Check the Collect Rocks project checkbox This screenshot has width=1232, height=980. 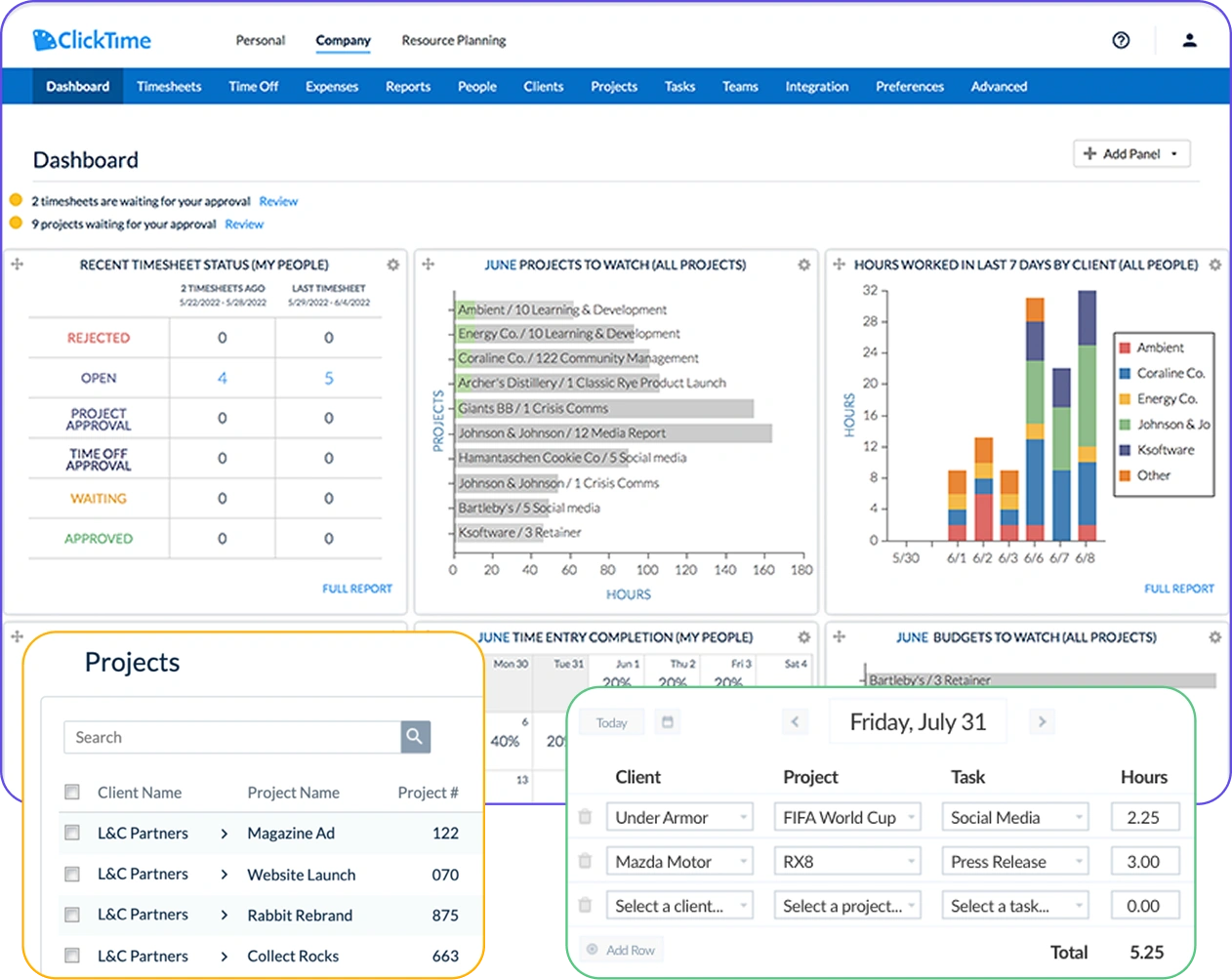[72, 956]
